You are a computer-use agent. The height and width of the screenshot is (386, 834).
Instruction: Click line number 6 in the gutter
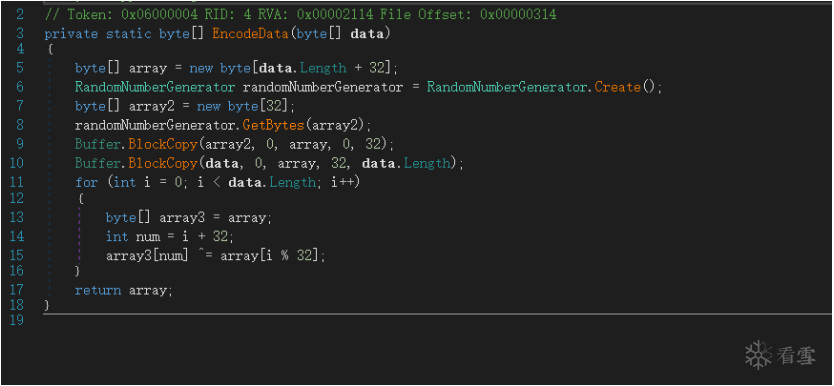pyautogui.click(x=20, y=87)
